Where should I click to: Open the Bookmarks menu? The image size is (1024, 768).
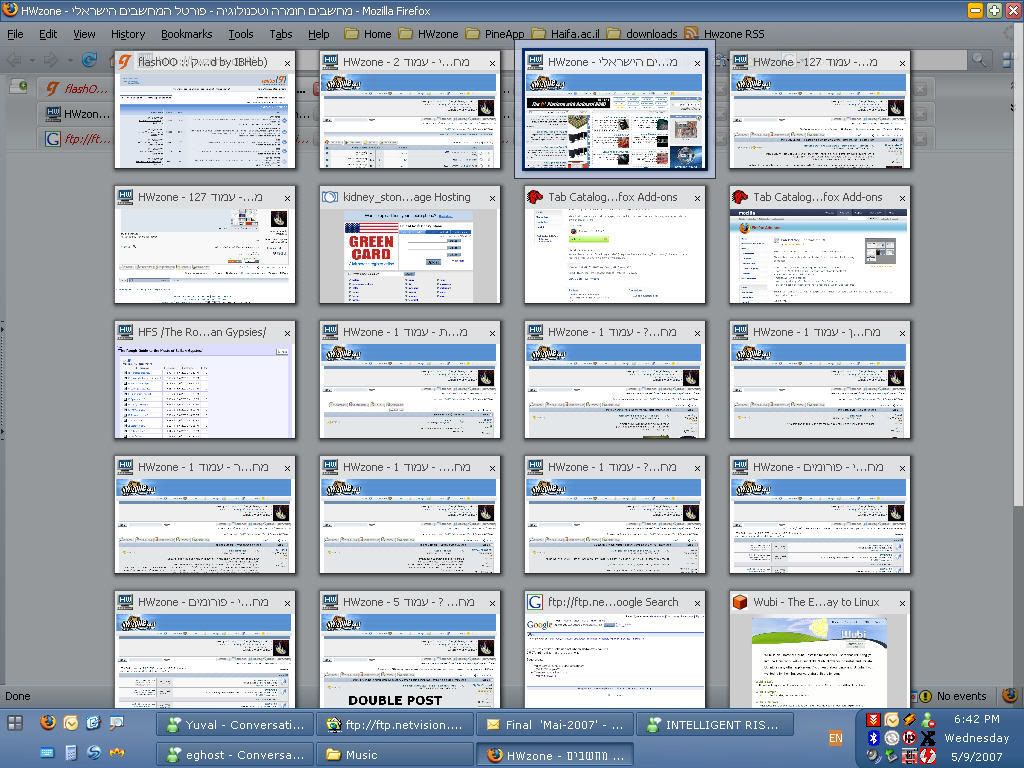pos(186,34)
